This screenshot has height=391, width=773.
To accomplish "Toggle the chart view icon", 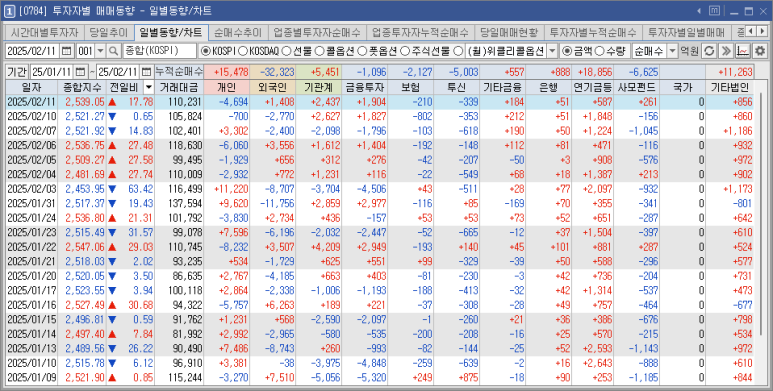I will click(743, 51).
